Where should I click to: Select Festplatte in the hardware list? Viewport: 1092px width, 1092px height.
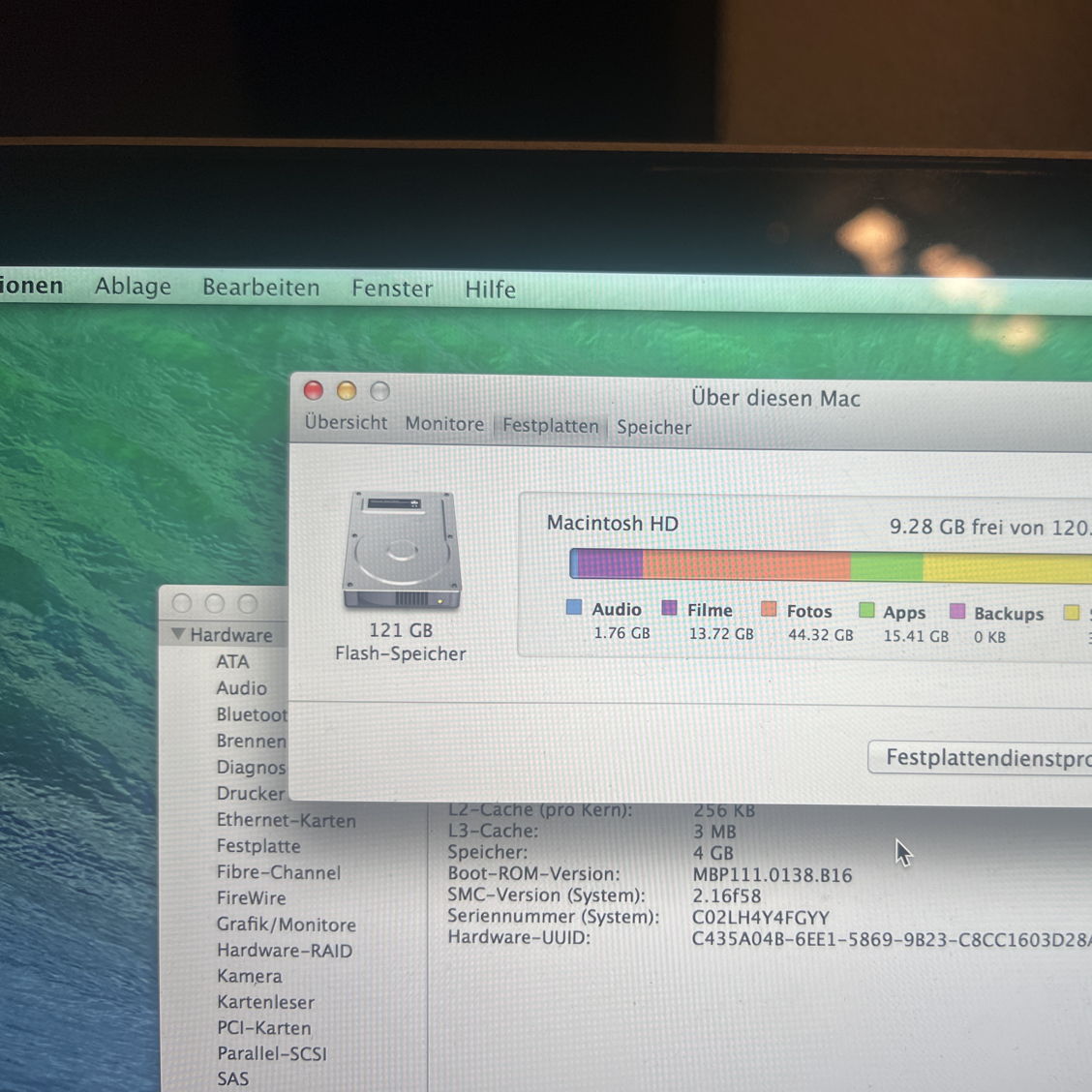(258, 845)
